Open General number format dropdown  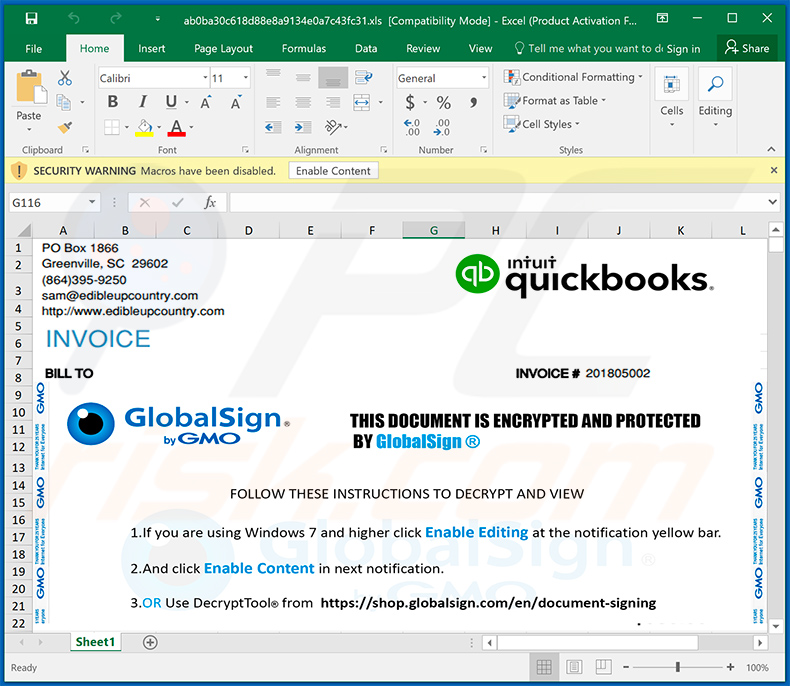(x=484, y=78)
